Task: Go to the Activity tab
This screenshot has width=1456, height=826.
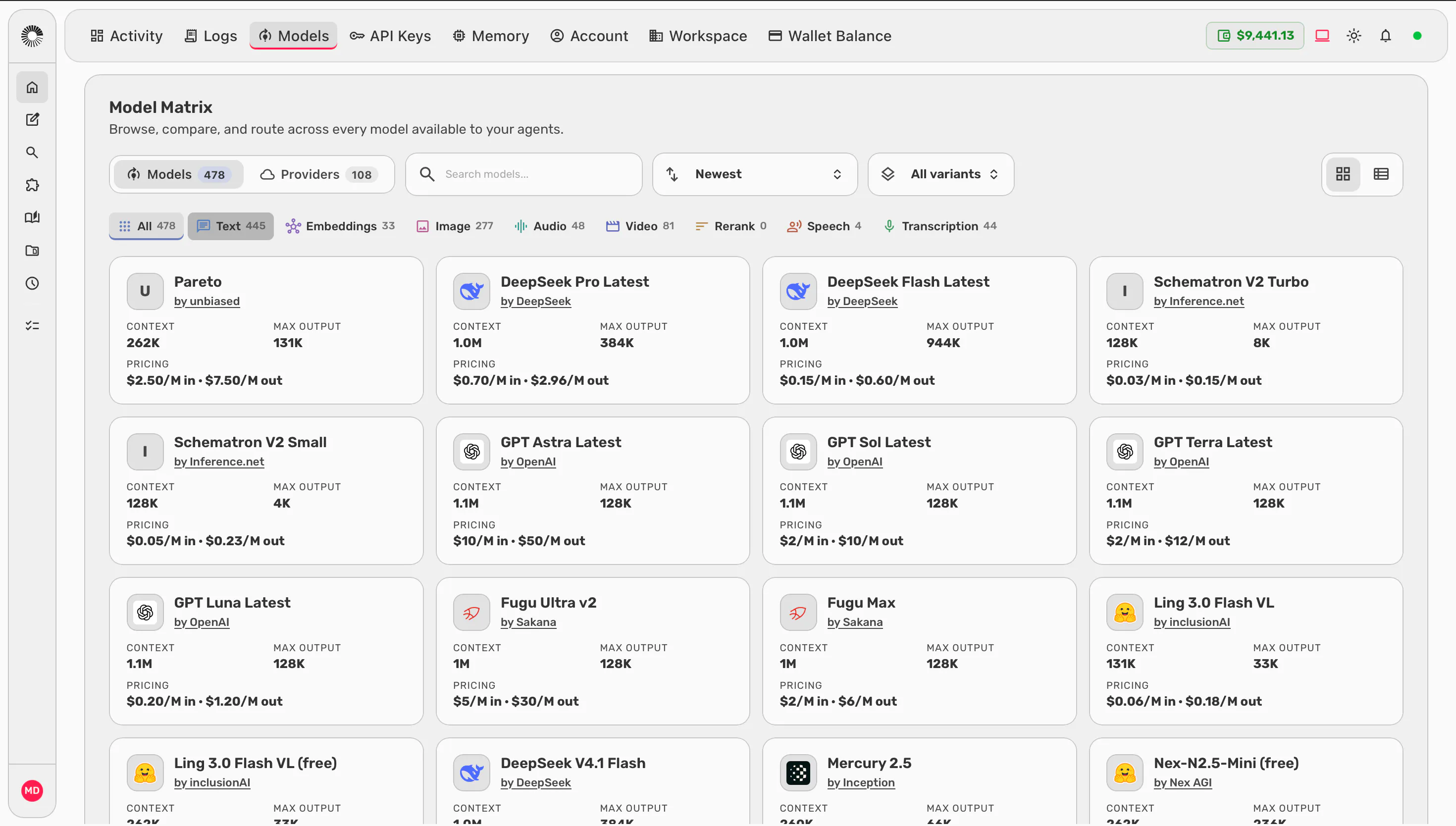Action: pos(126,36)
